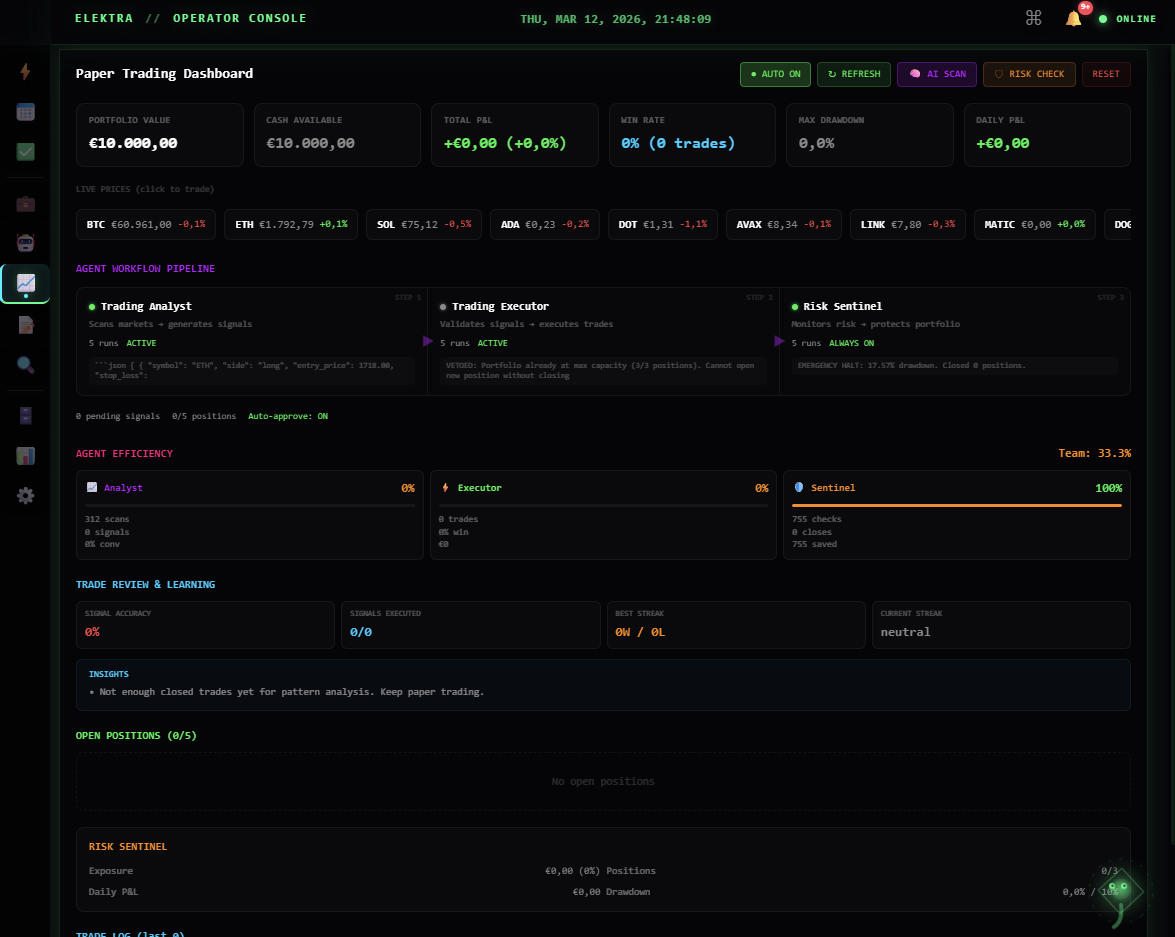
Task: Toggle ALWAYS ON for Risk Sentinel
Action: point(851,342)
